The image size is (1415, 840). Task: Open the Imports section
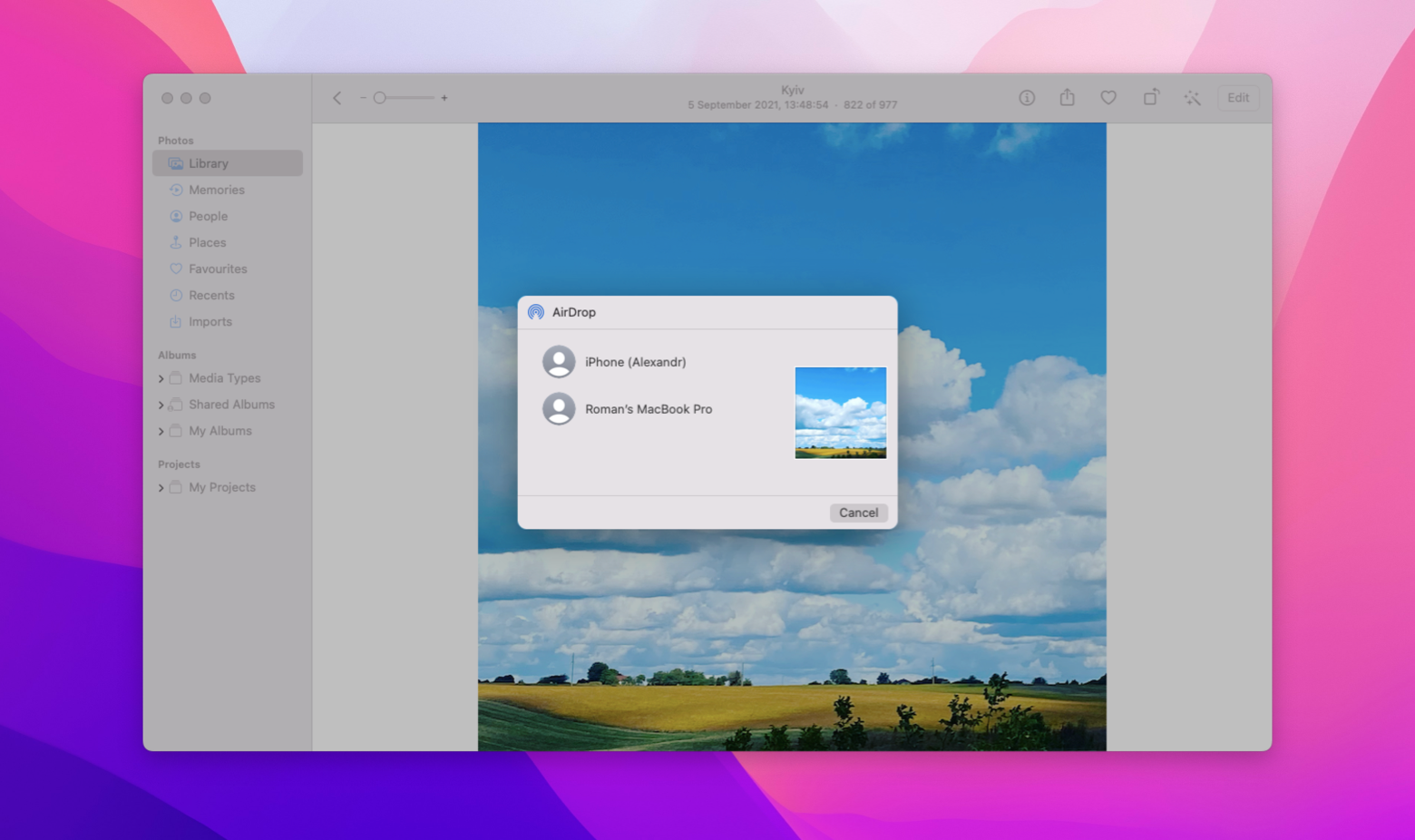tap(209, 321)
